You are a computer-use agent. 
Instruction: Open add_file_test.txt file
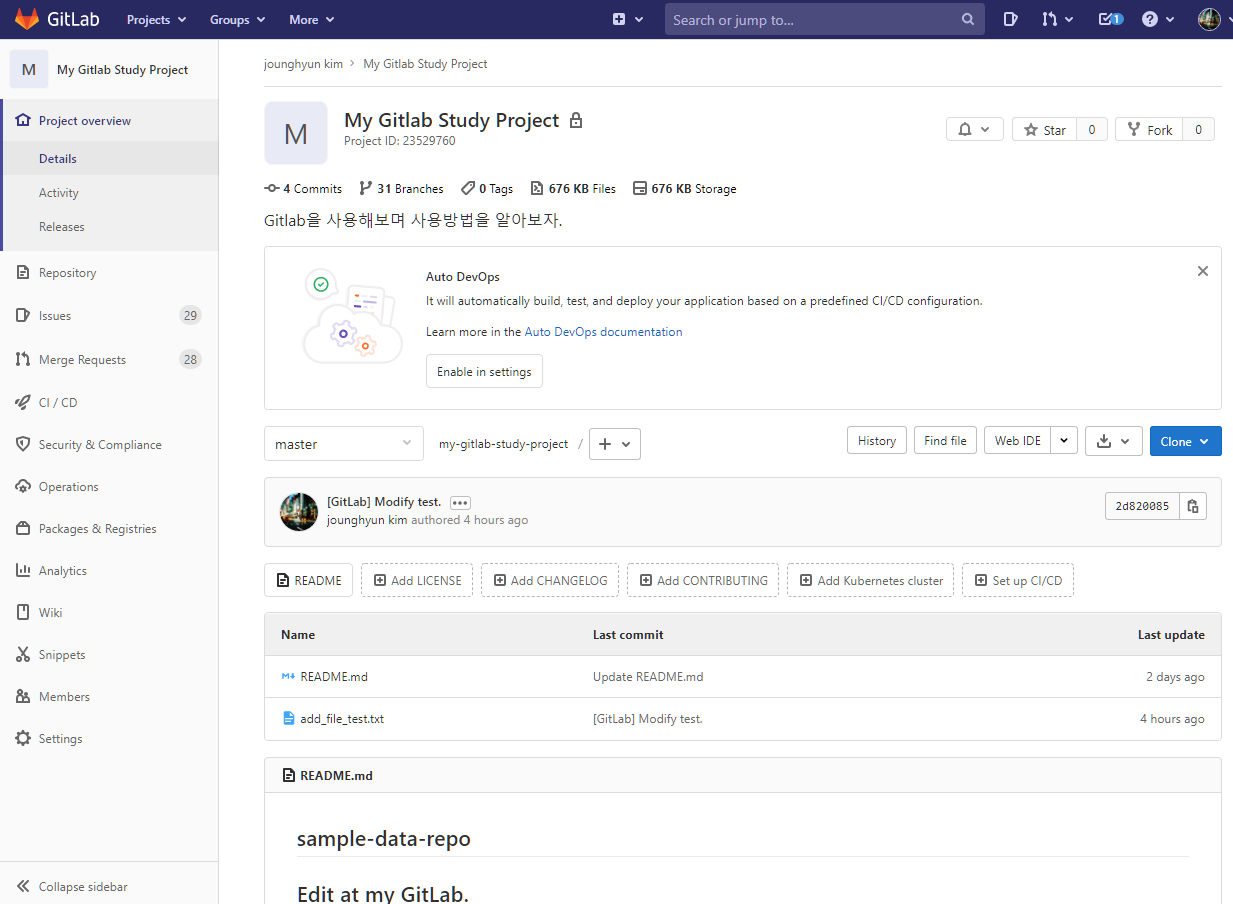pyautogui.click(x=342, y=718)
